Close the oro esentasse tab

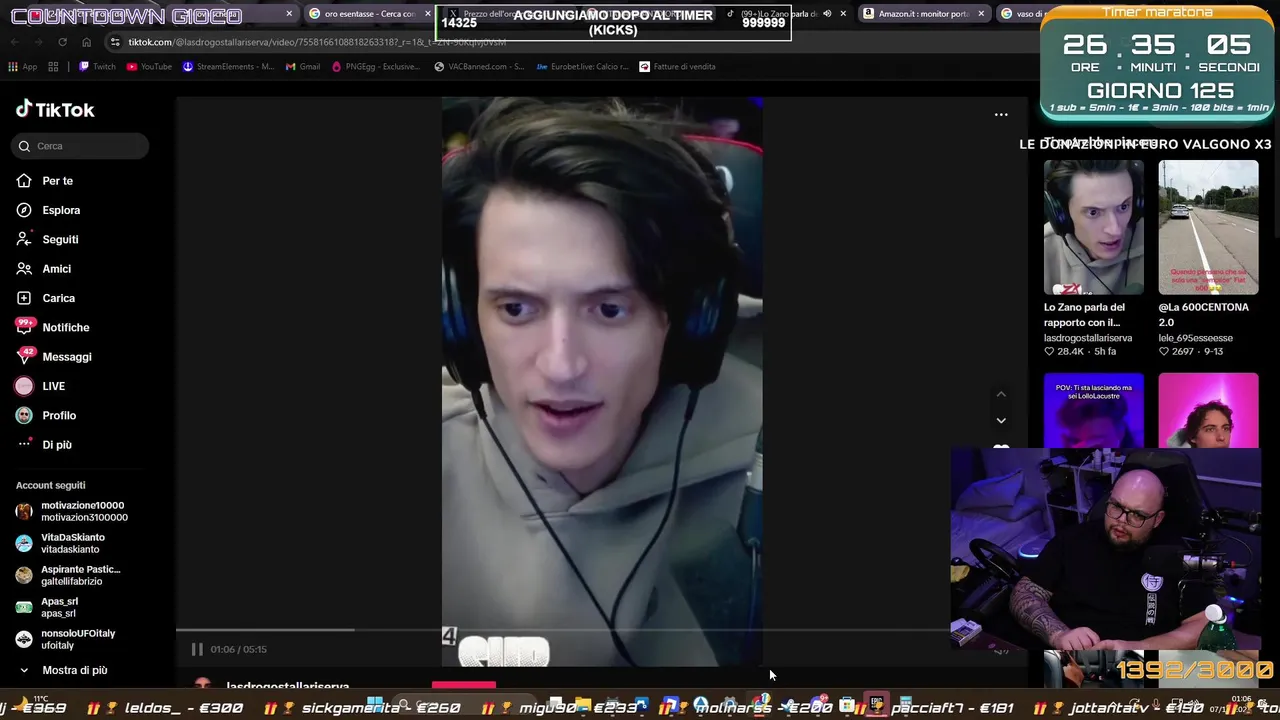pyautogui.click(x=427, y=14)
